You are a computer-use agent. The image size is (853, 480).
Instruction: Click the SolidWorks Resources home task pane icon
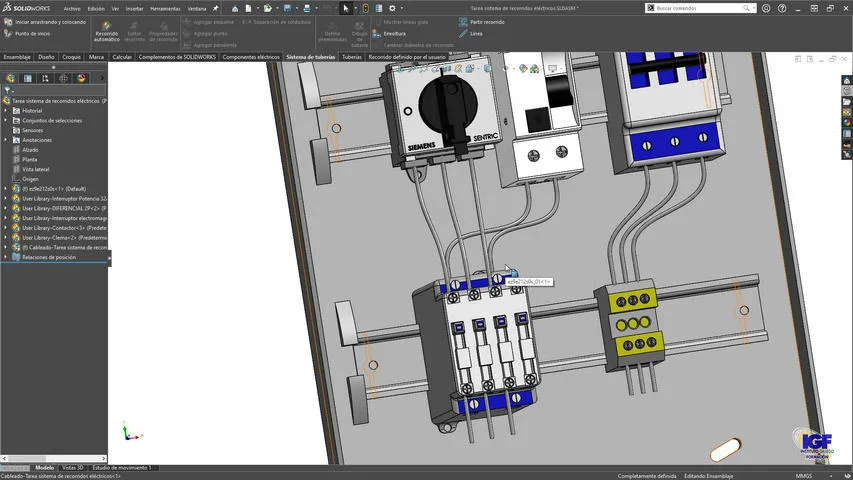point(846,81)
